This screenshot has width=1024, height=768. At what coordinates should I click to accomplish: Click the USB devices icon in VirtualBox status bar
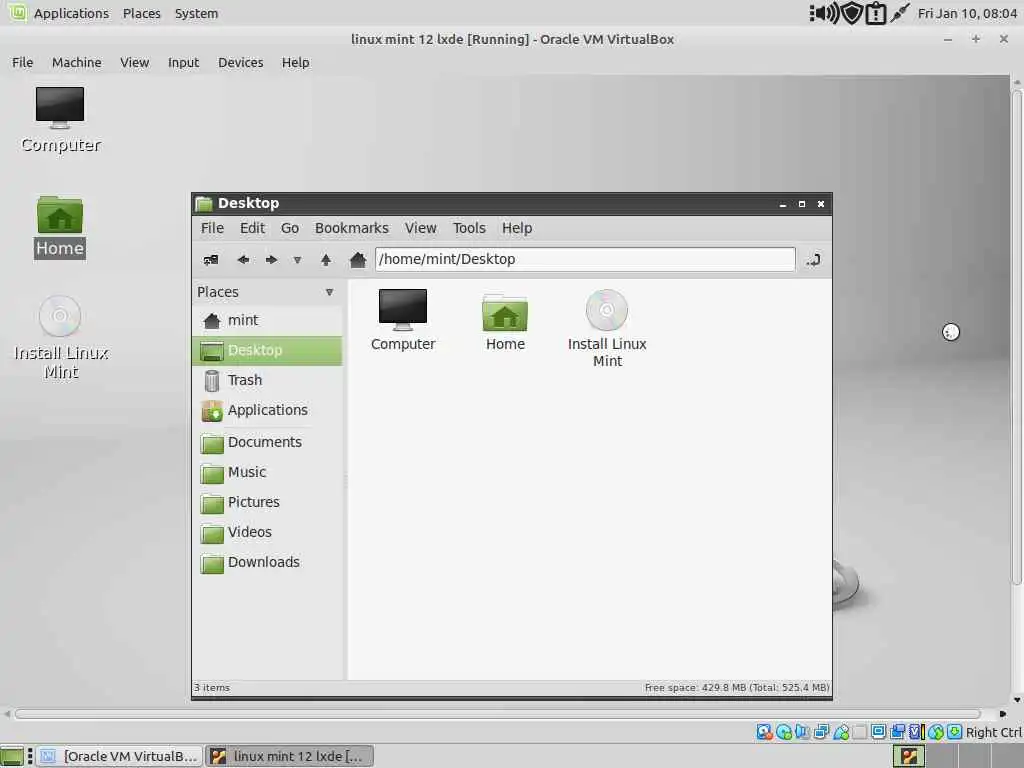841,732
